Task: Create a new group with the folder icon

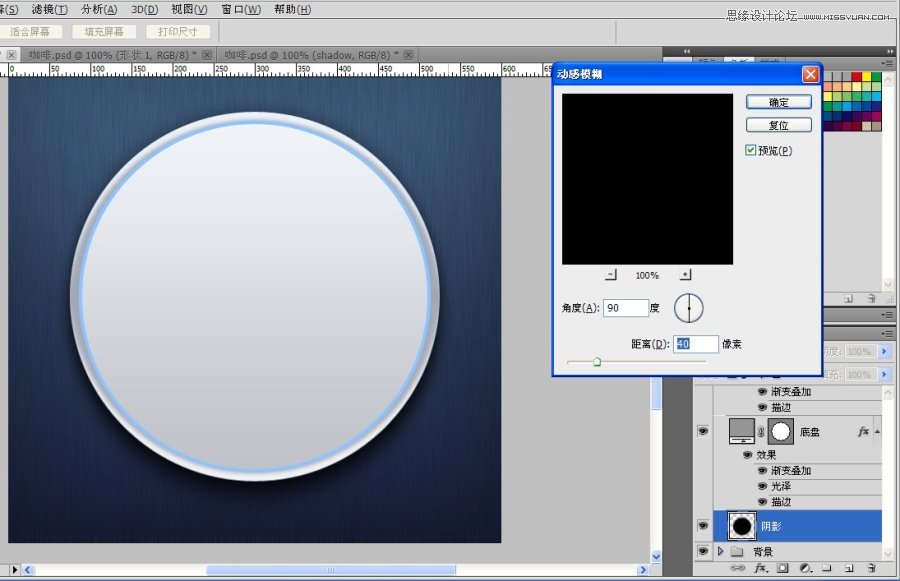Action: point(827,568)
